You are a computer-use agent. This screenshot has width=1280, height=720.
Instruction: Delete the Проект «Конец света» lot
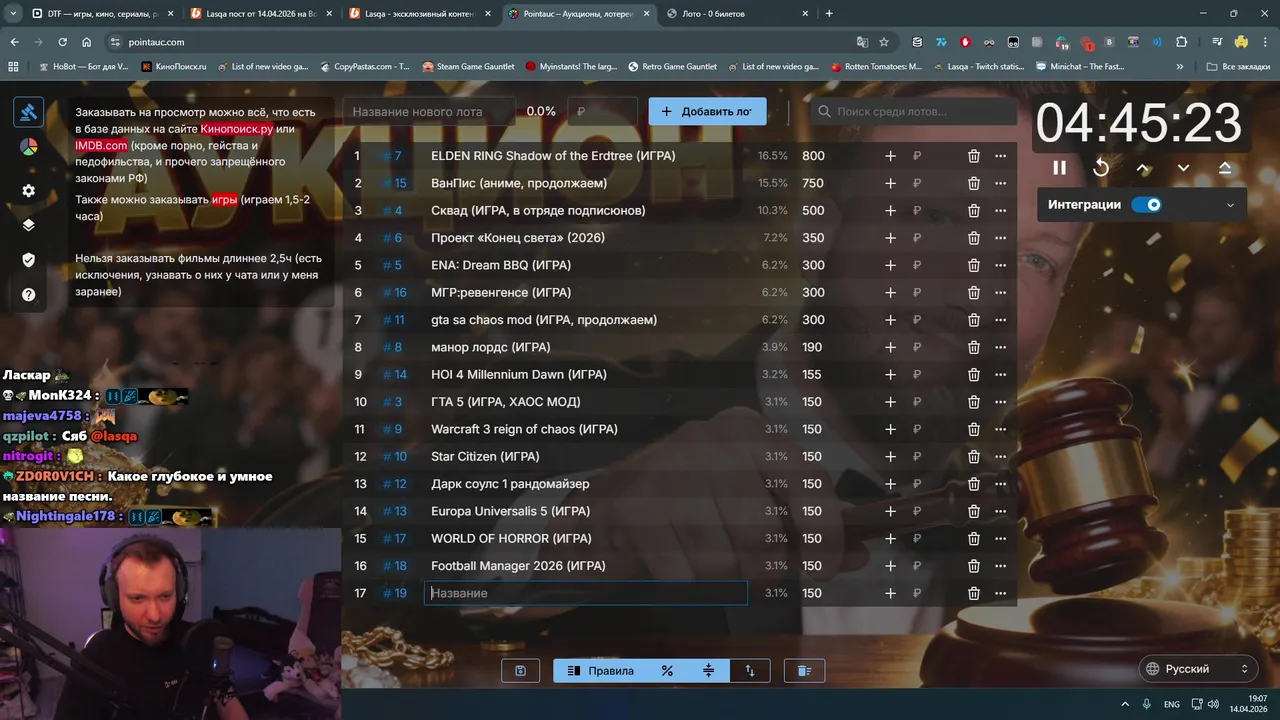pos(973,238)
